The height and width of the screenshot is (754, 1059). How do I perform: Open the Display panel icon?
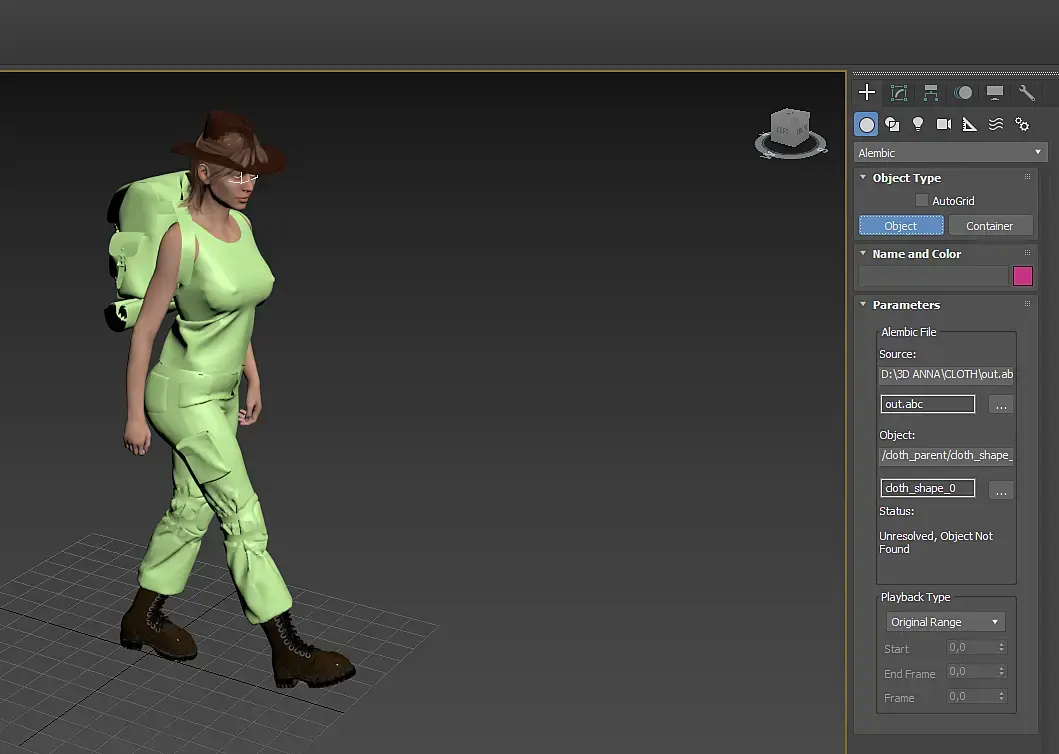pos(995,93)
